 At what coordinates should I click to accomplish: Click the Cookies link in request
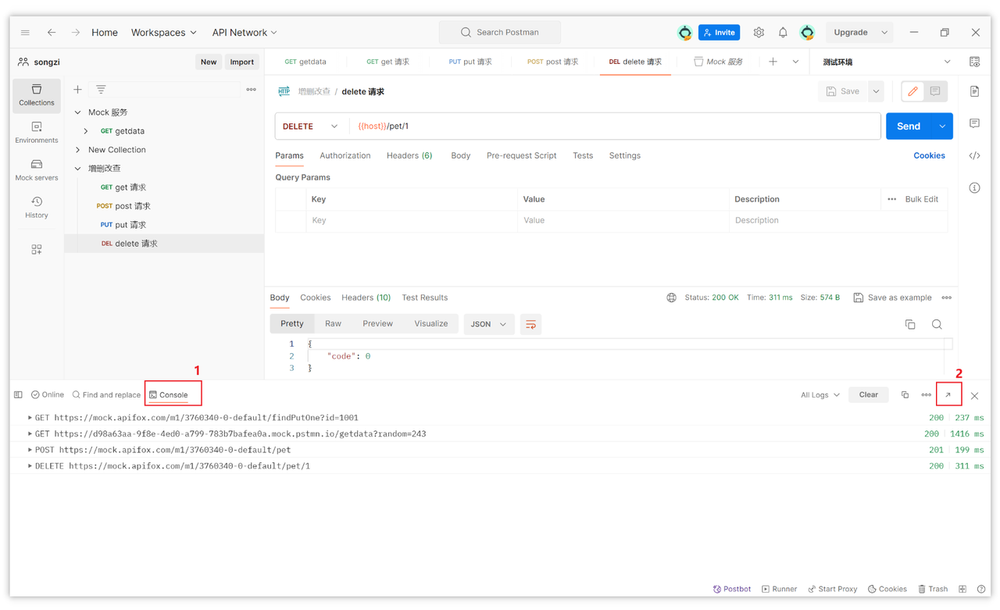coord(929,156)
